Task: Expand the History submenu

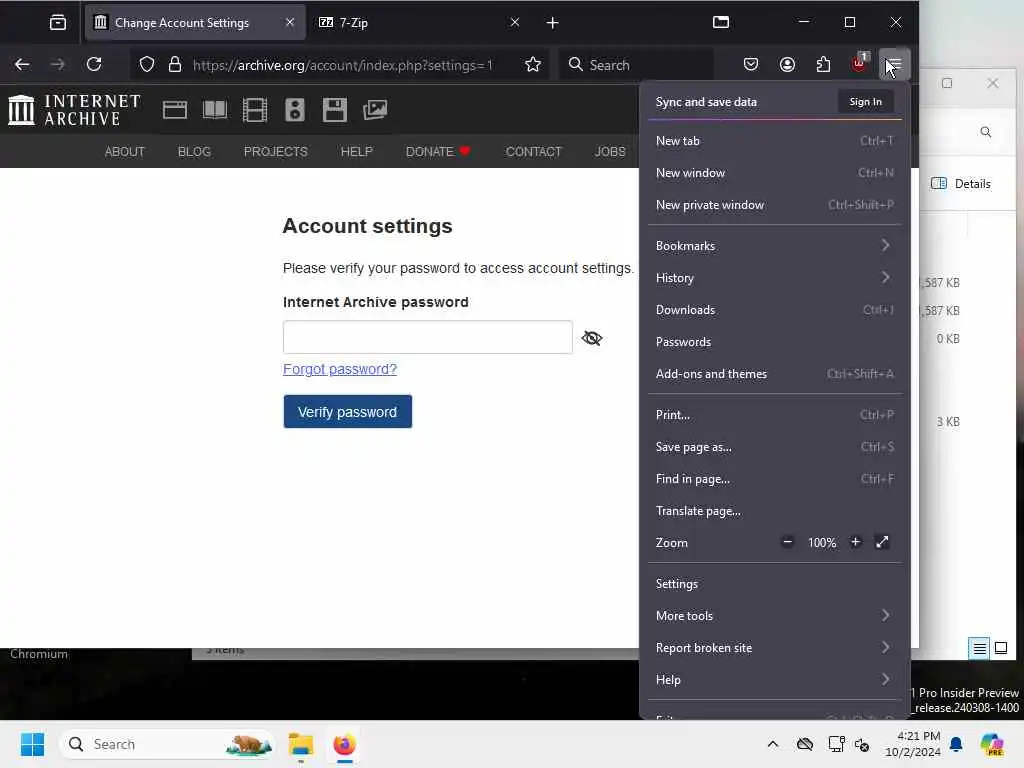Action: [x=775, y=278]
